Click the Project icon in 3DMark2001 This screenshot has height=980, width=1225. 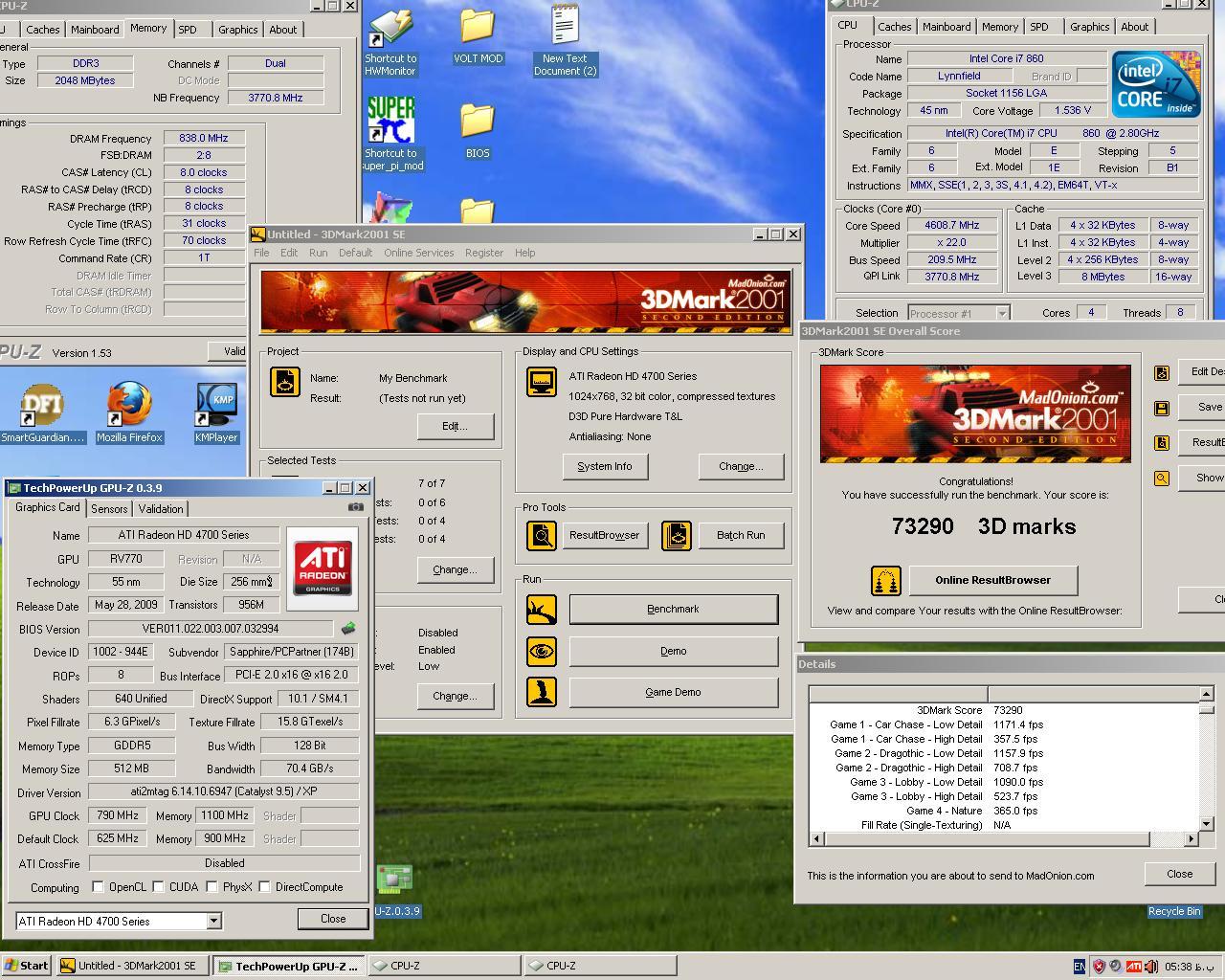click(x=285, y=382)
